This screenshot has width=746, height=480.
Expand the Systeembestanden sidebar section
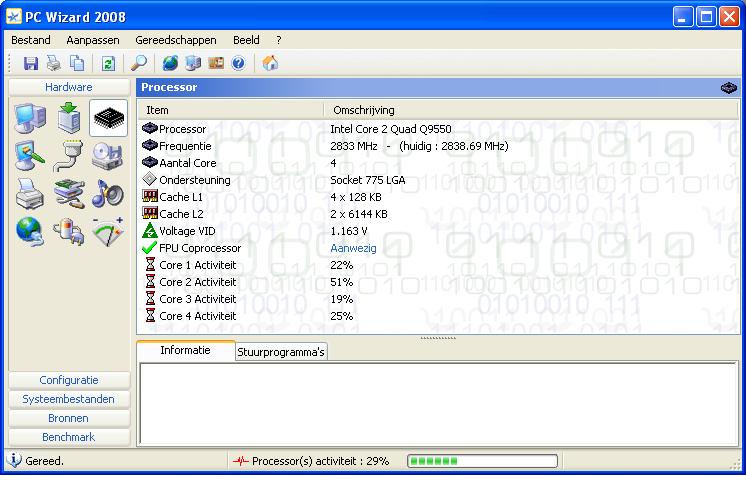coord(69,399)
